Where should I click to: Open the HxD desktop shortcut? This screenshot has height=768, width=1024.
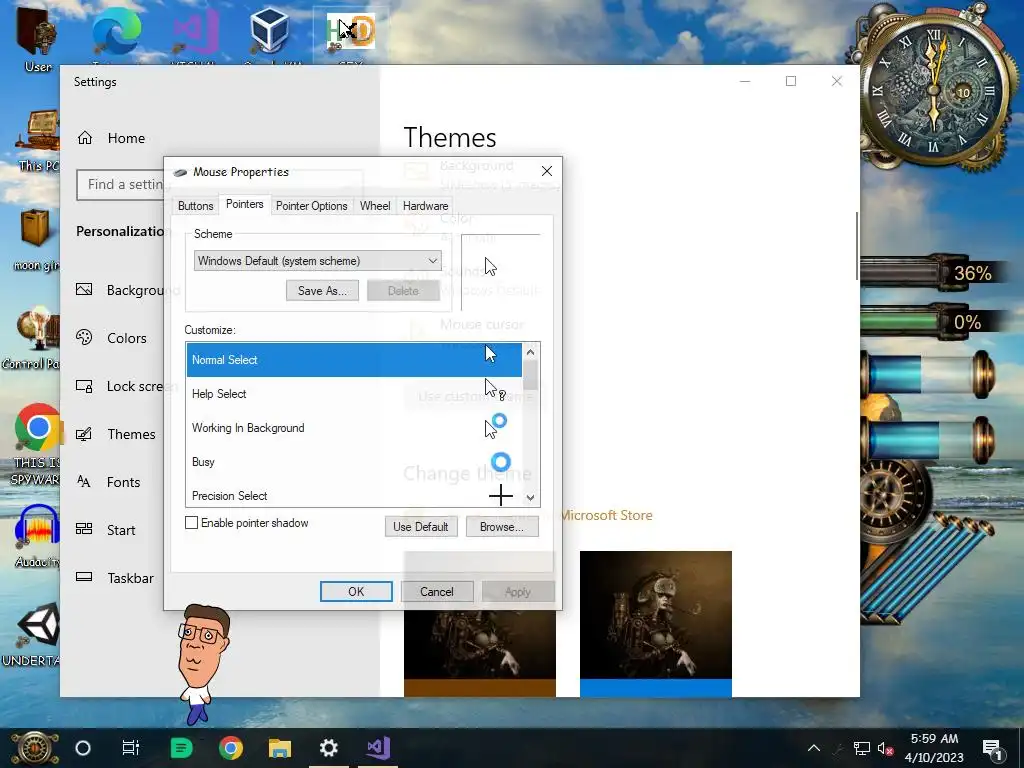[x=351, y=33]
